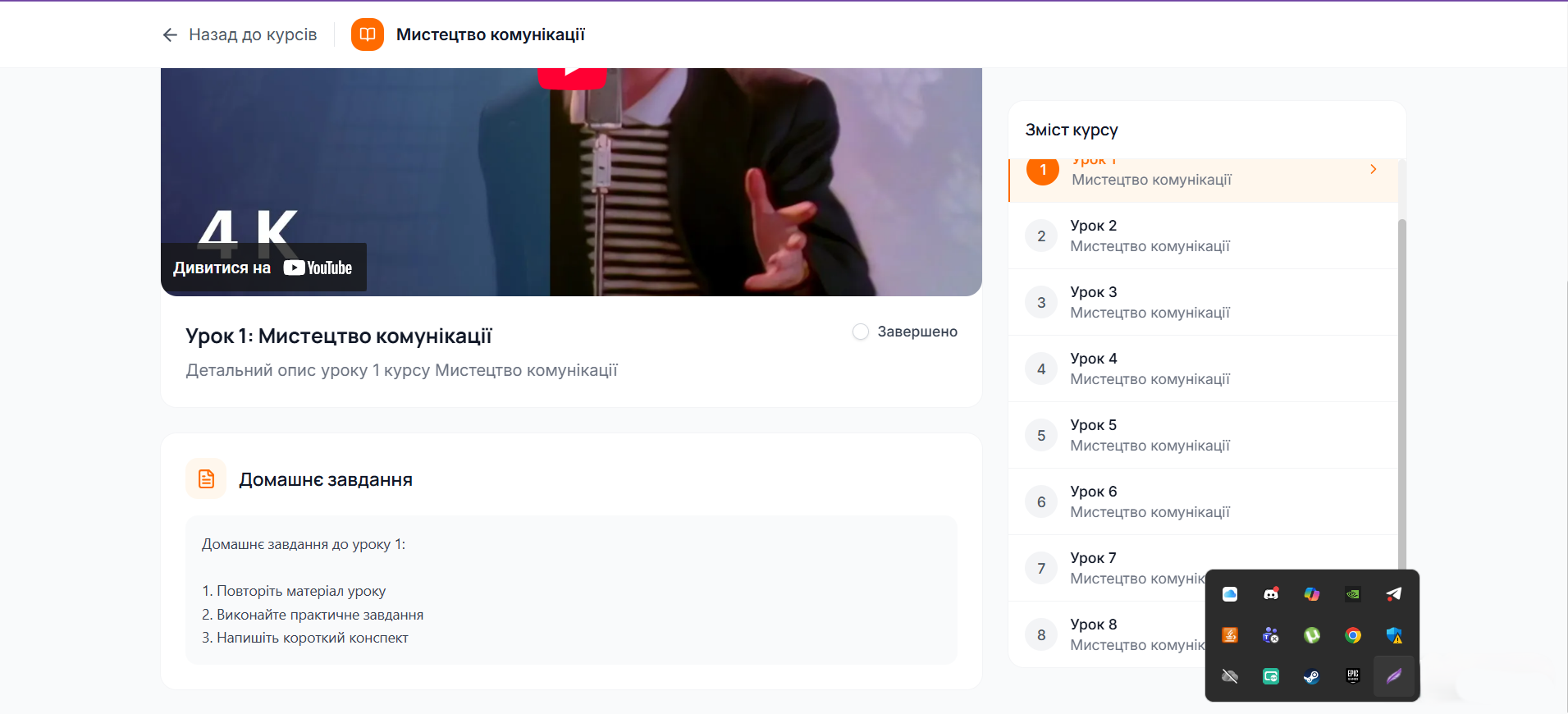Open "Дивитися на YouTube" link
The width and height of the screenshot is (1568, 714).
(x=263, y=268)
